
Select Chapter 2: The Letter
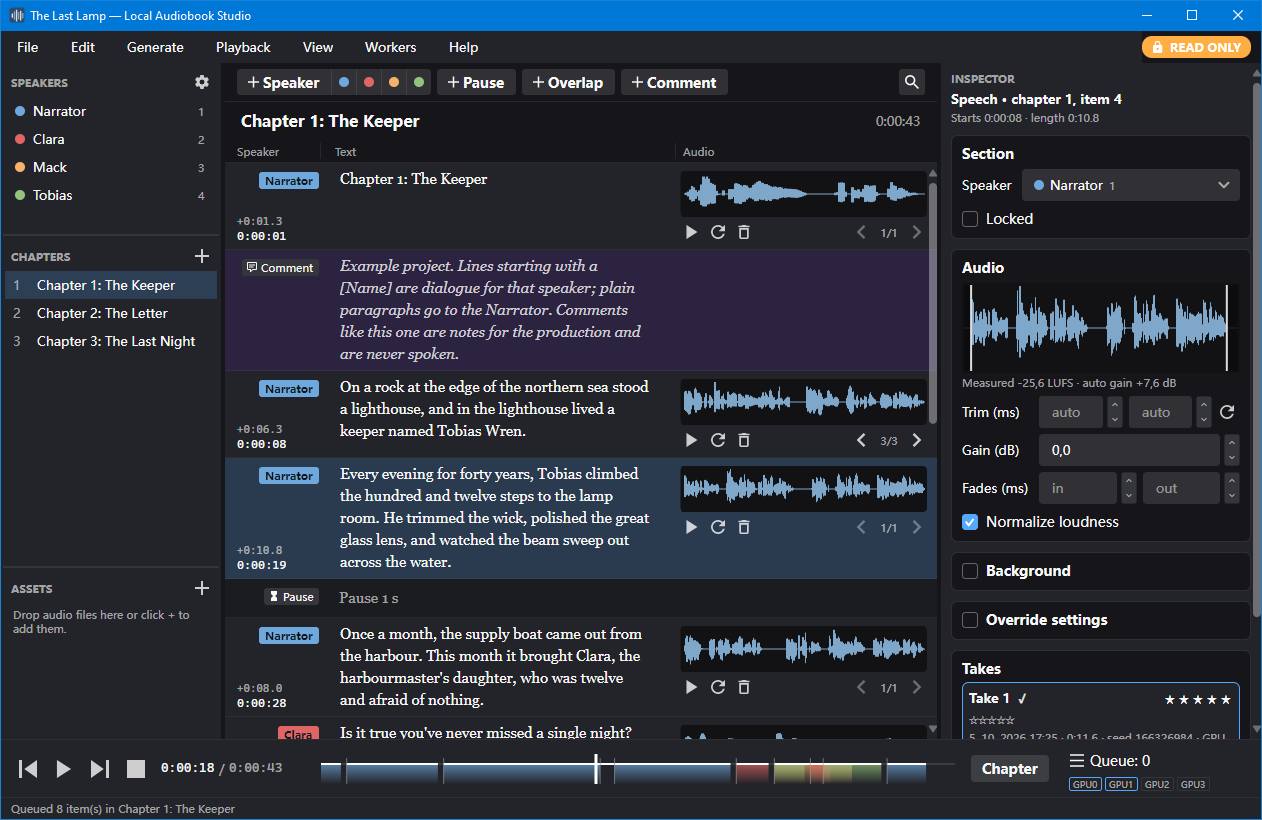point(111,313)
